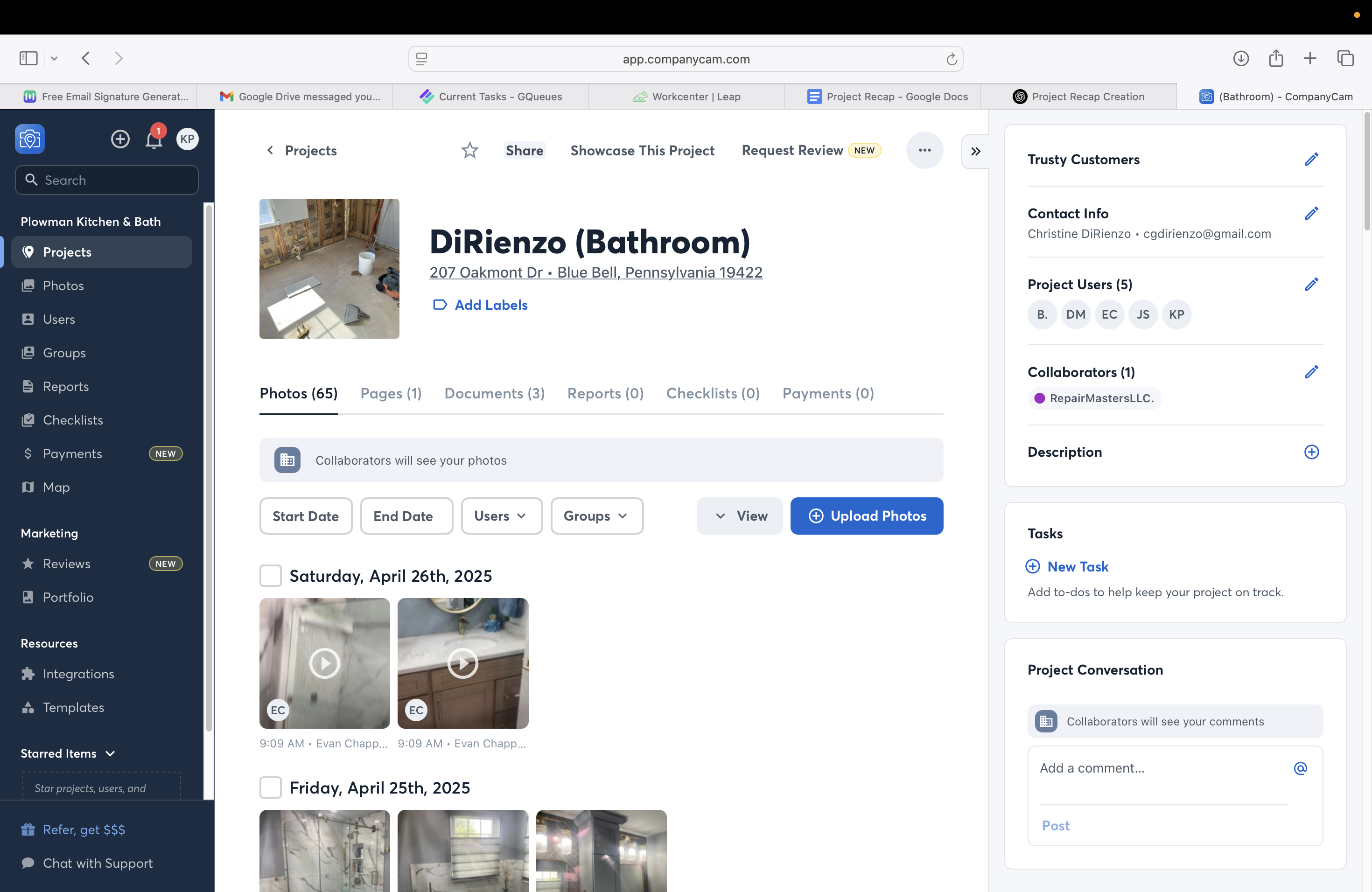Viewport: 1372px width, 892px height.
Task: Open Chat with Support
Action: 87,863
